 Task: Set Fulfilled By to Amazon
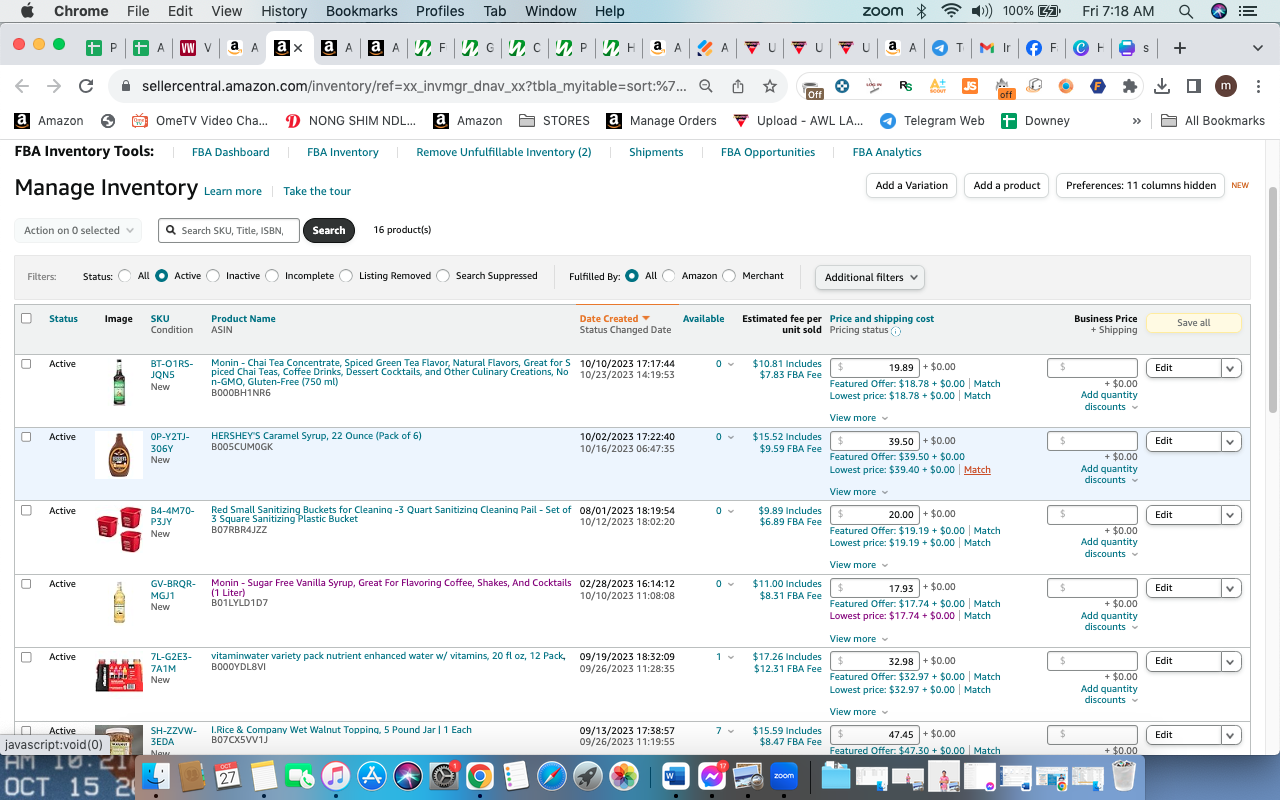click(x=668, y=276)
